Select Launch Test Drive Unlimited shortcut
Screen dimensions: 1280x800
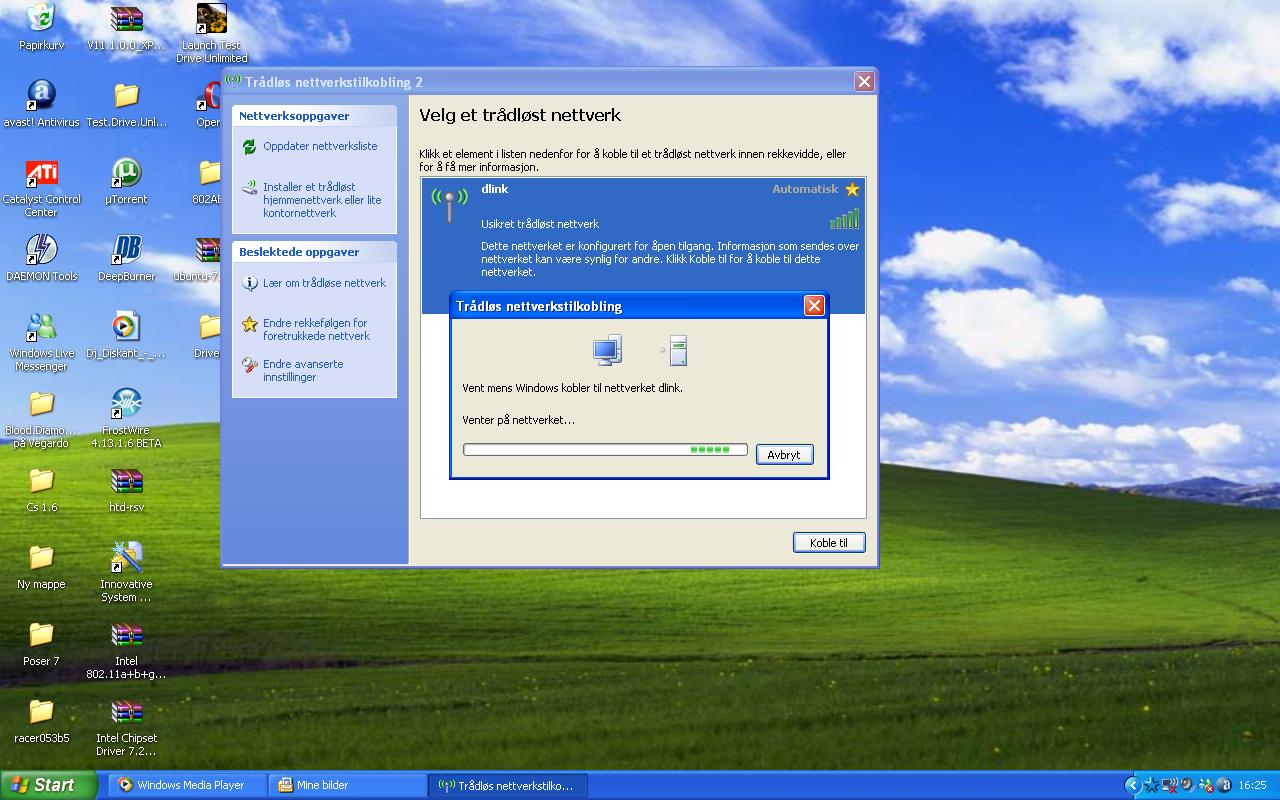click(211, 32)
